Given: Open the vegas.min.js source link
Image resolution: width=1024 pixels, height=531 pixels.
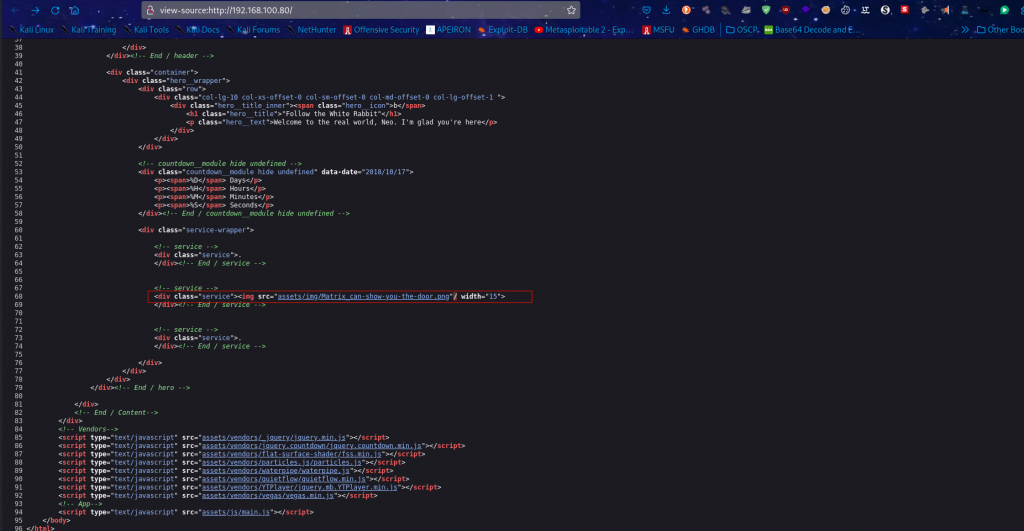Looking at the screenshot, I should [x=268, y=496].
